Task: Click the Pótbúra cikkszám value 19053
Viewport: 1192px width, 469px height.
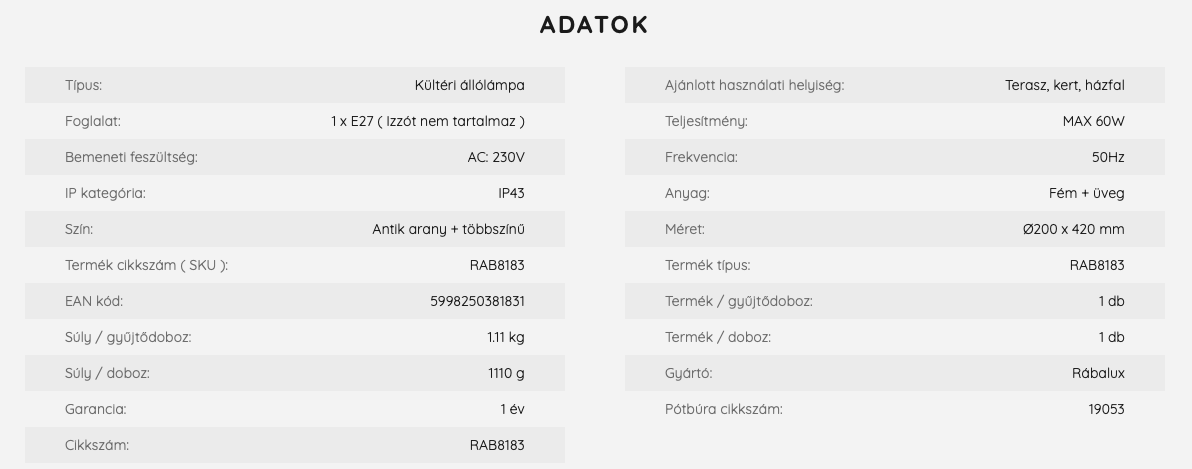Action: (1107, 409)
